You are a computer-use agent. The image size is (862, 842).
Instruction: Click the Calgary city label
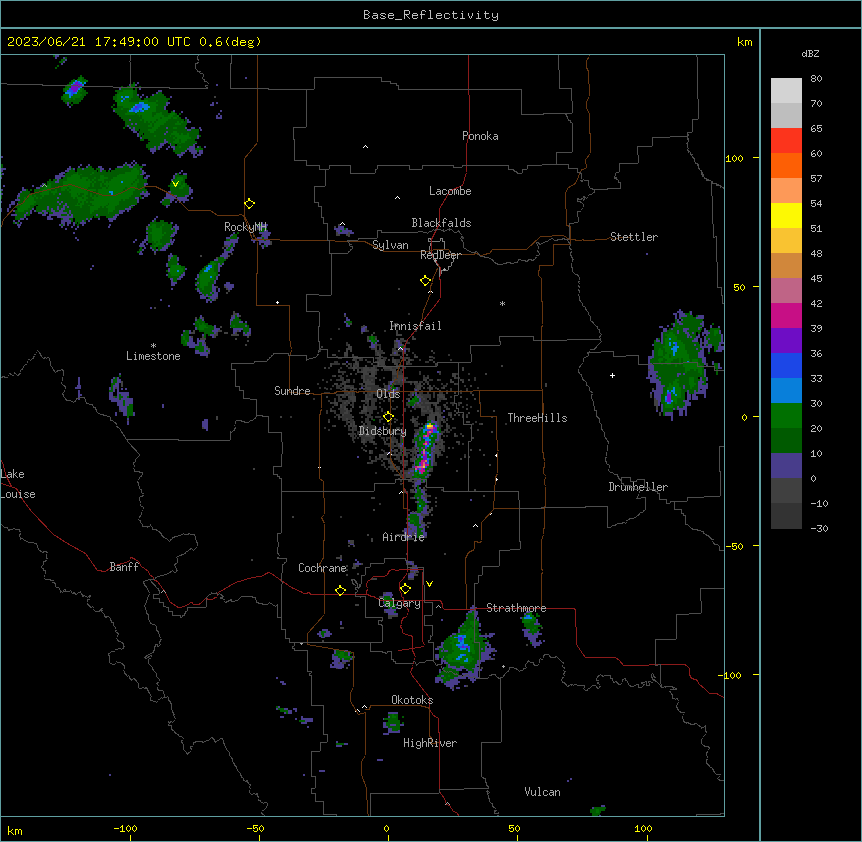tap(400, 603)
